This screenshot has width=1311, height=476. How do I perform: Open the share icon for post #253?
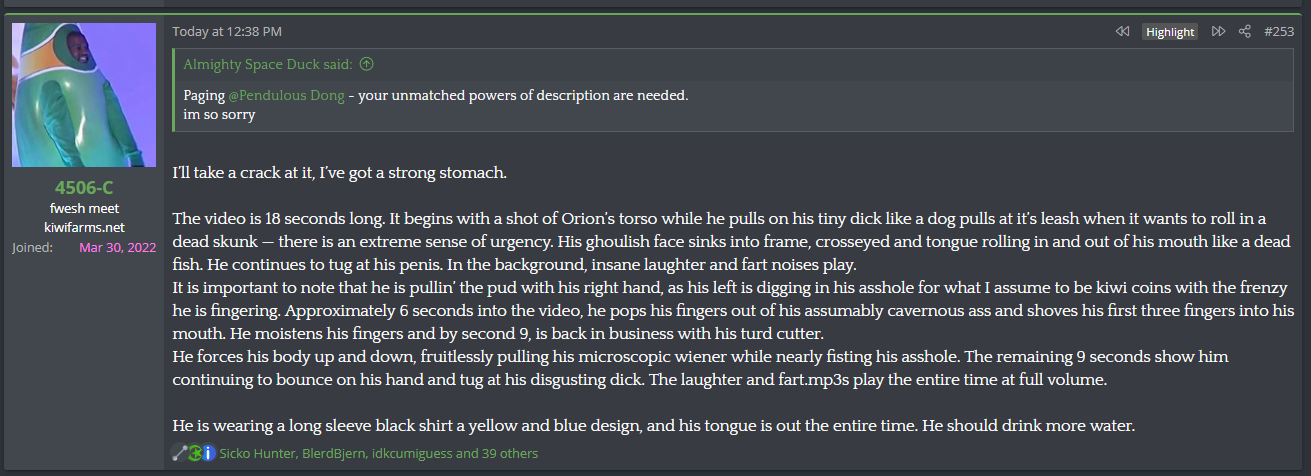coord(1245,32)
